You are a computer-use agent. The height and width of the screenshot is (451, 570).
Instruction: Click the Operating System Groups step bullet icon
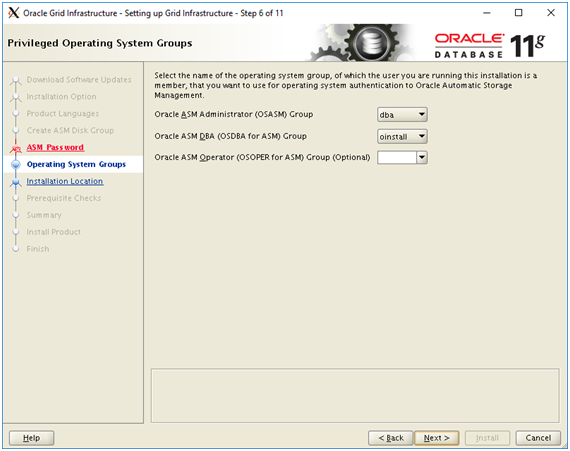click(x=16, y=165)
